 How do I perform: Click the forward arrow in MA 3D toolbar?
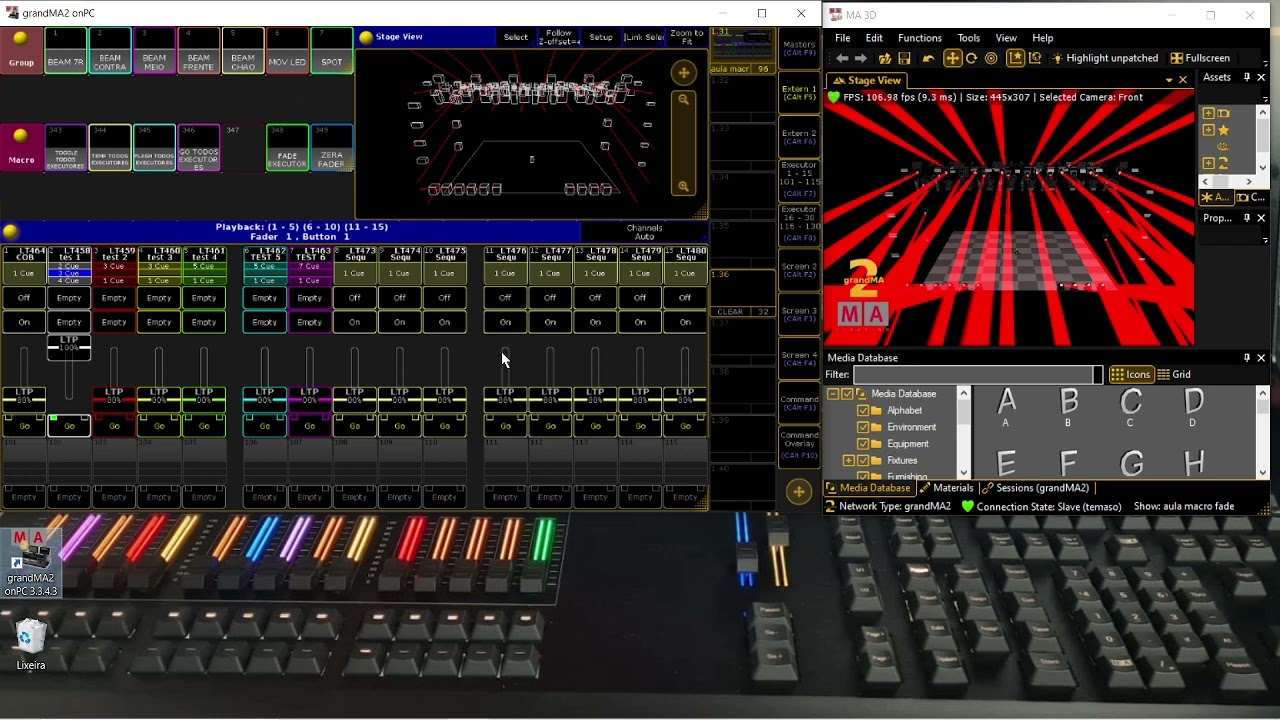click(x=861, y=58)
